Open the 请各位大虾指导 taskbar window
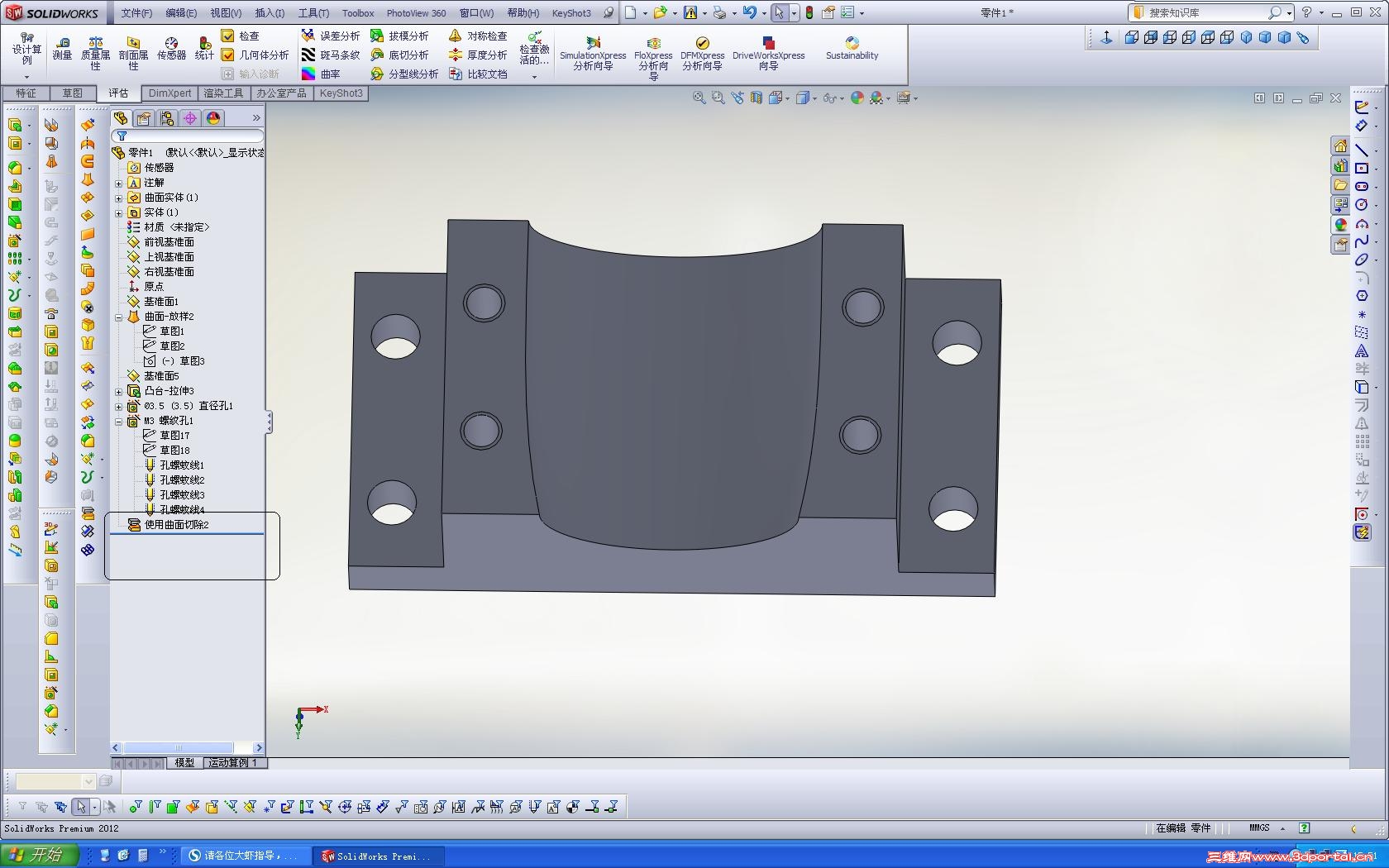This screenshot has height=868, width=1389. pos(246,856)
